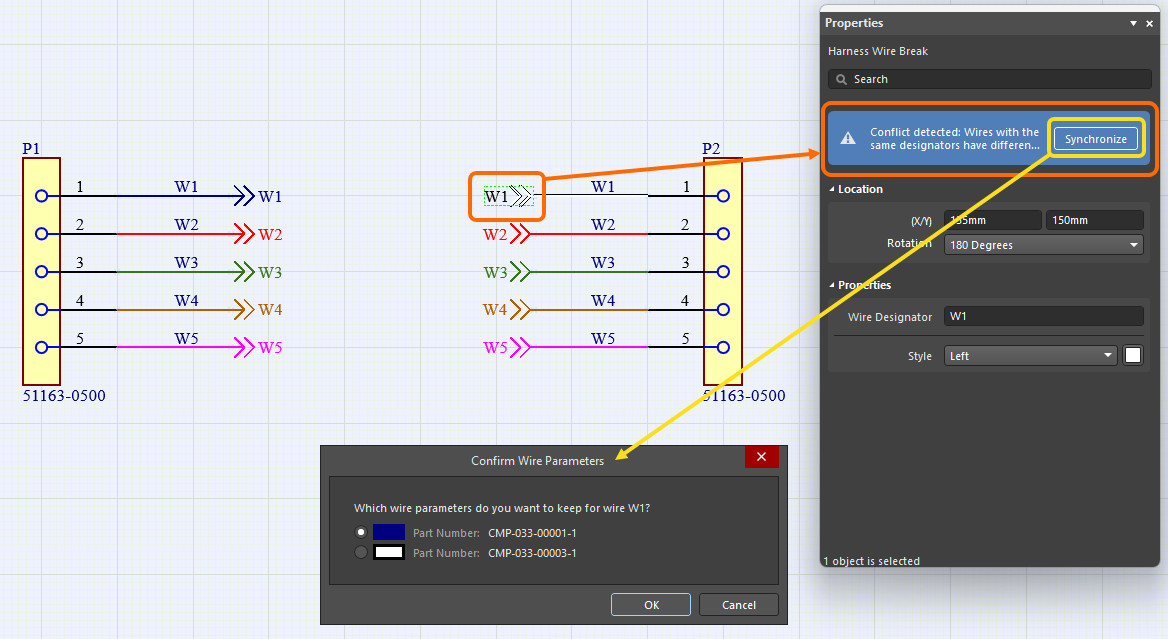Select radio button for part CMP-033-00003-1
This screenshot has width=1168, height=639.
click(361, 552)
